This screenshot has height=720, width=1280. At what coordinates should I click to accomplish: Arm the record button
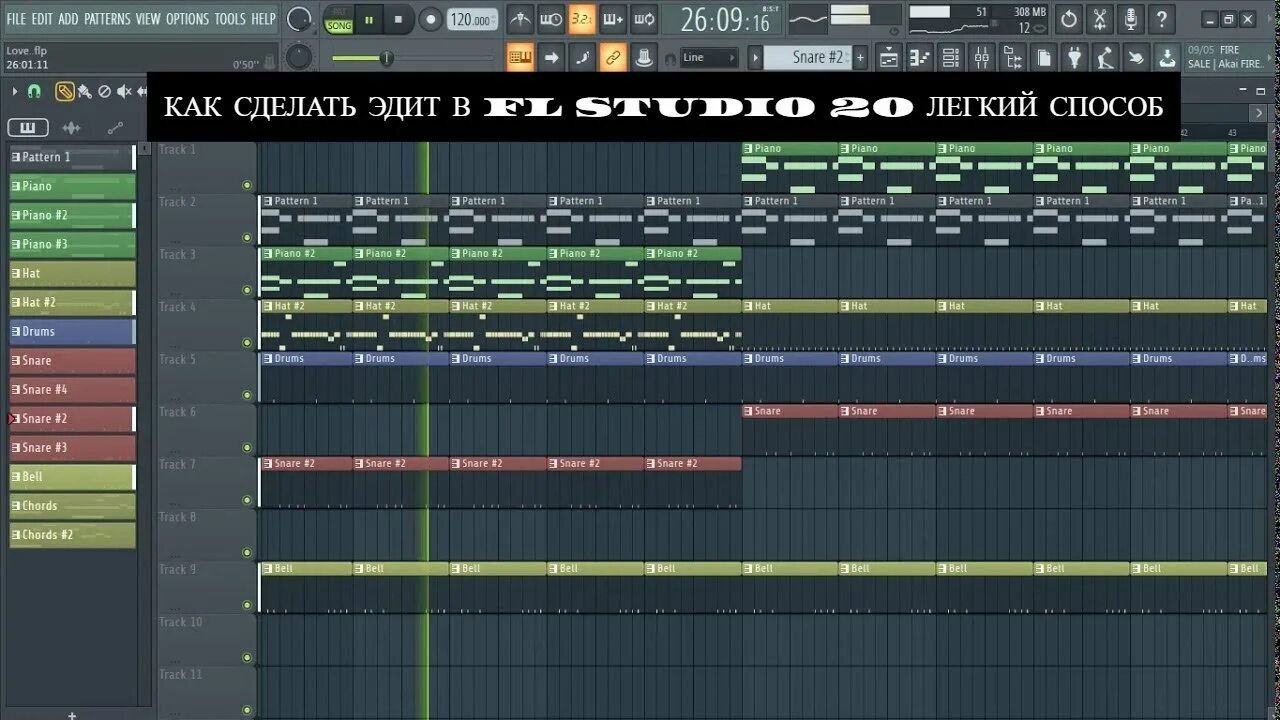430,19
